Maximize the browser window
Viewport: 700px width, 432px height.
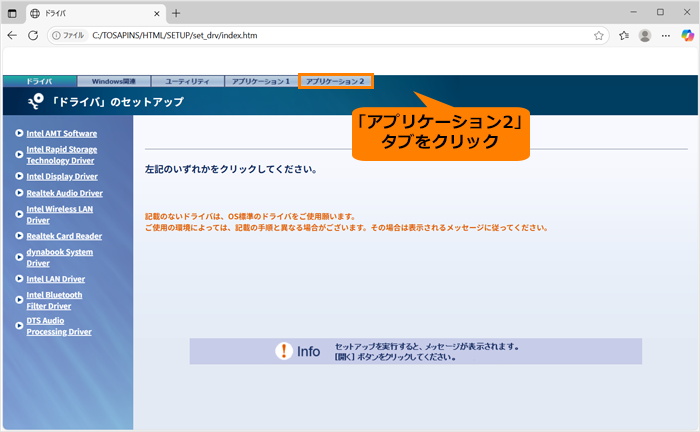pyautogui.click(x=660, y=12)
